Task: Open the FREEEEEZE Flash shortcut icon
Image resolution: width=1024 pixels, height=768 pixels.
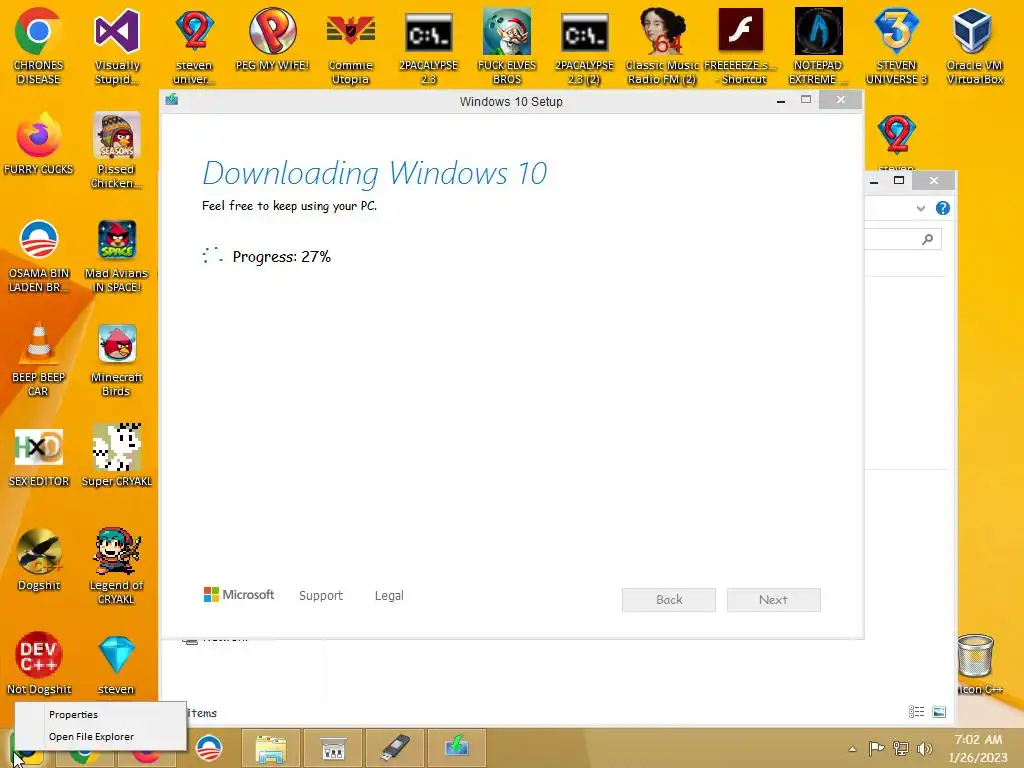Action: [741, 46]
